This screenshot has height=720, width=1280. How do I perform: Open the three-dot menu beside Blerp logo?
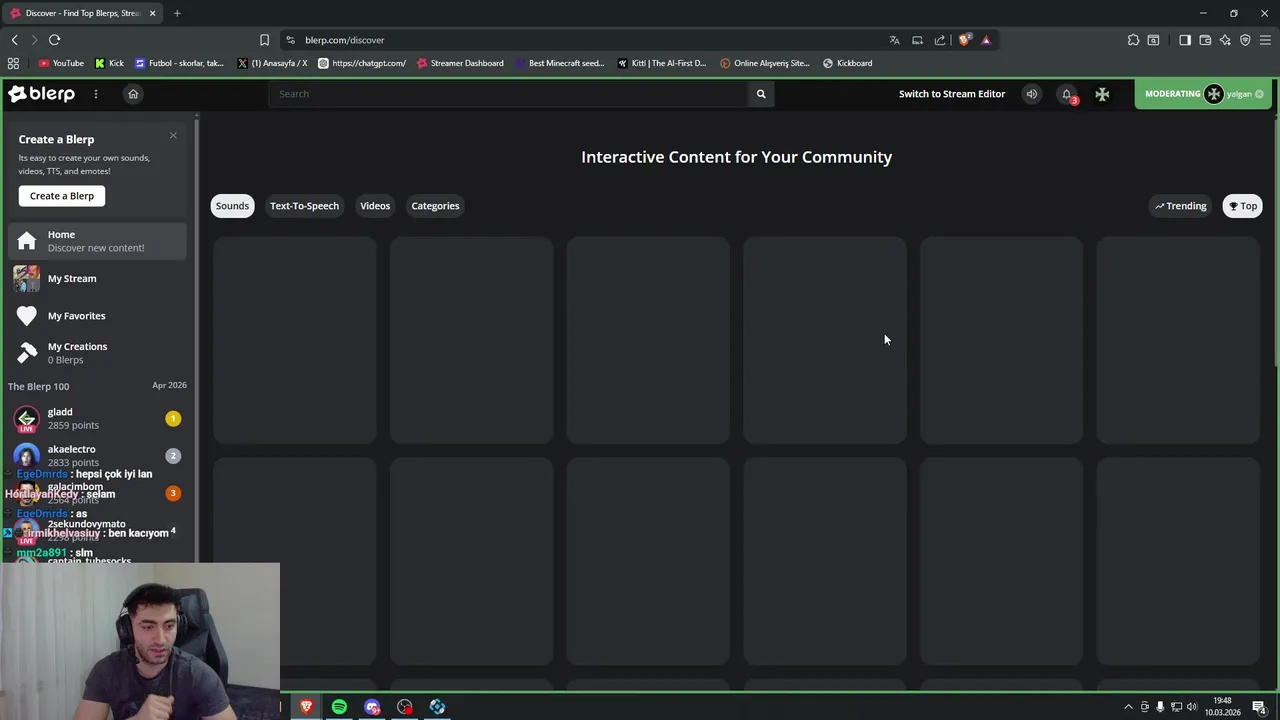click(96, 94)
